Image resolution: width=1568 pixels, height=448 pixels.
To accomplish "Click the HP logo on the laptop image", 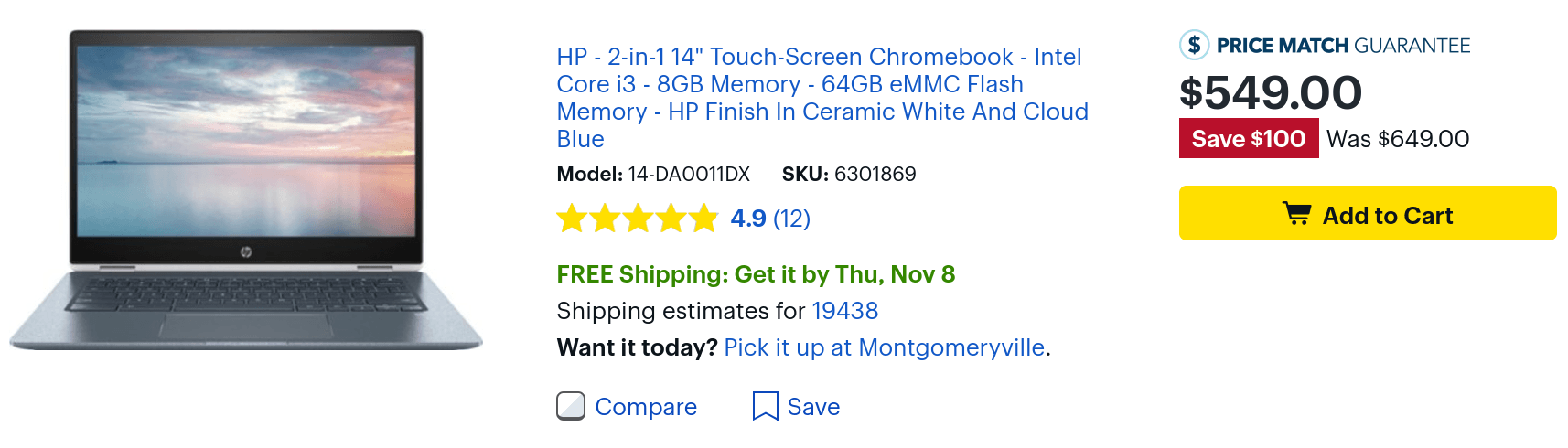I will click(x=246, y=251).
